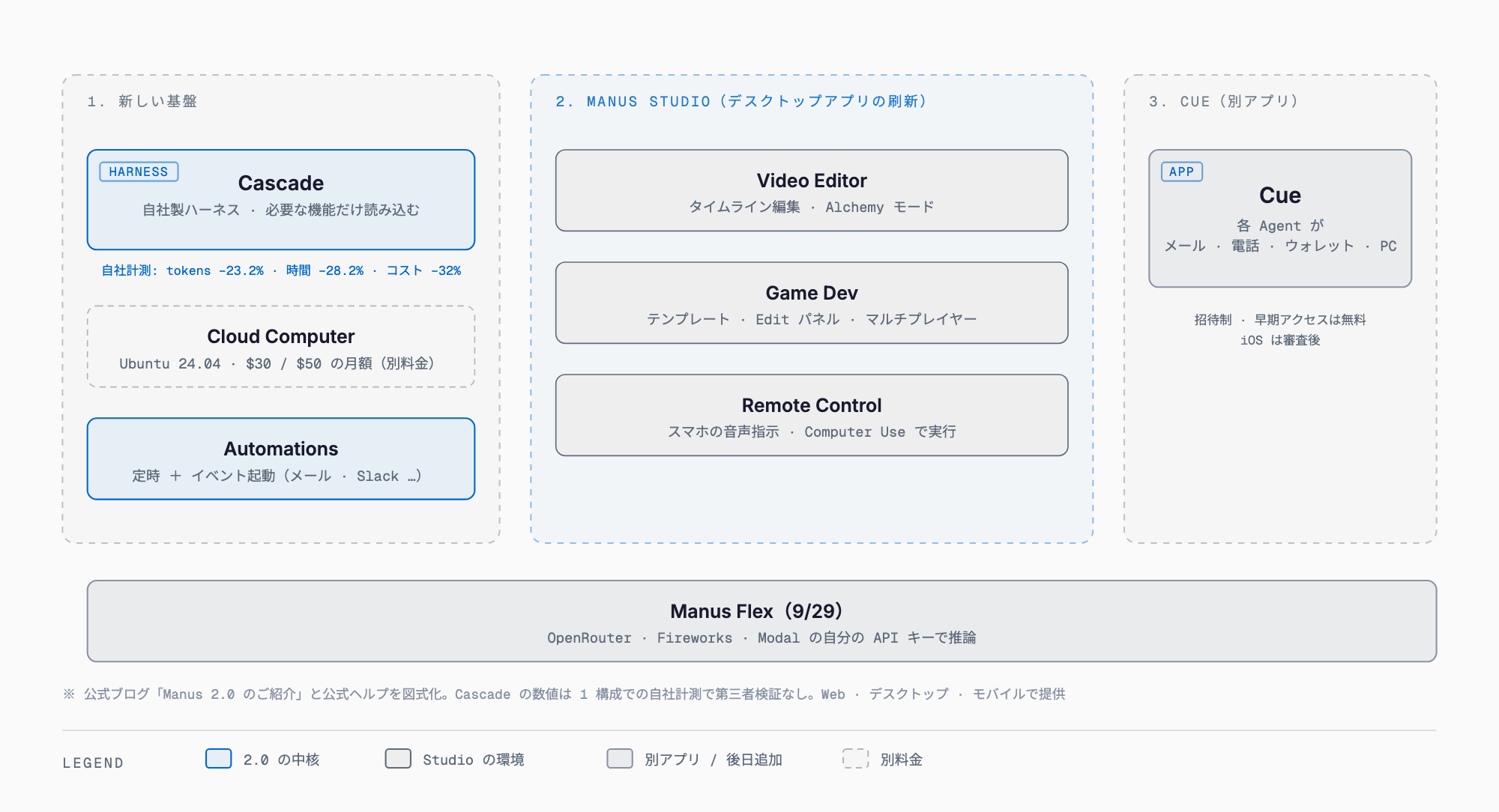
Task: Click '定時 + イベント起動' Automations subtitle
Action: point(277,476)
